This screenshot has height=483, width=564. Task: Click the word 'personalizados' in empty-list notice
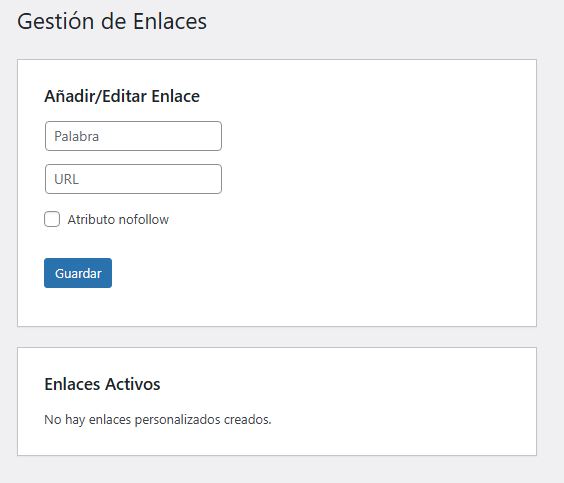point(177,420)
